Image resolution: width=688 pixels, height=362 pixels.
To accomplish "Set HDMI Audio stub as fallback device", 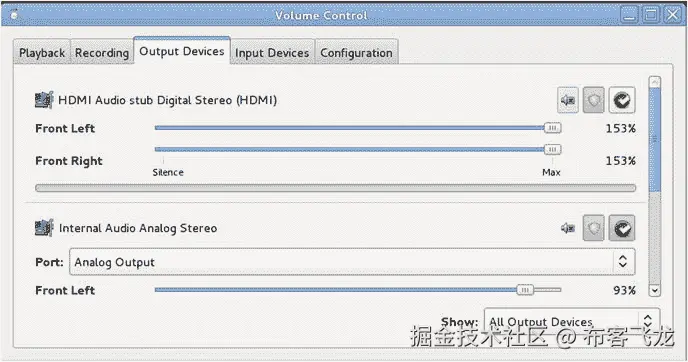I will (x=622, y=100).
